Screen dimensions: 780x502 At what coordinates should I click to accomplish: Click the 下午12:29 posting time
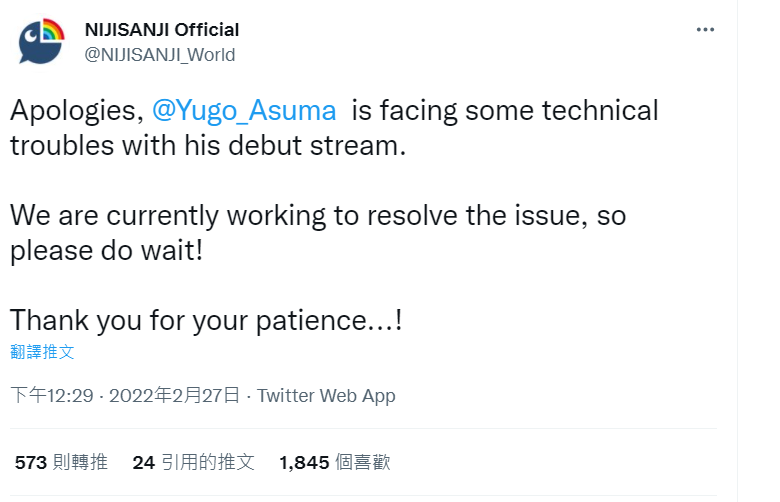click(51, 396)
